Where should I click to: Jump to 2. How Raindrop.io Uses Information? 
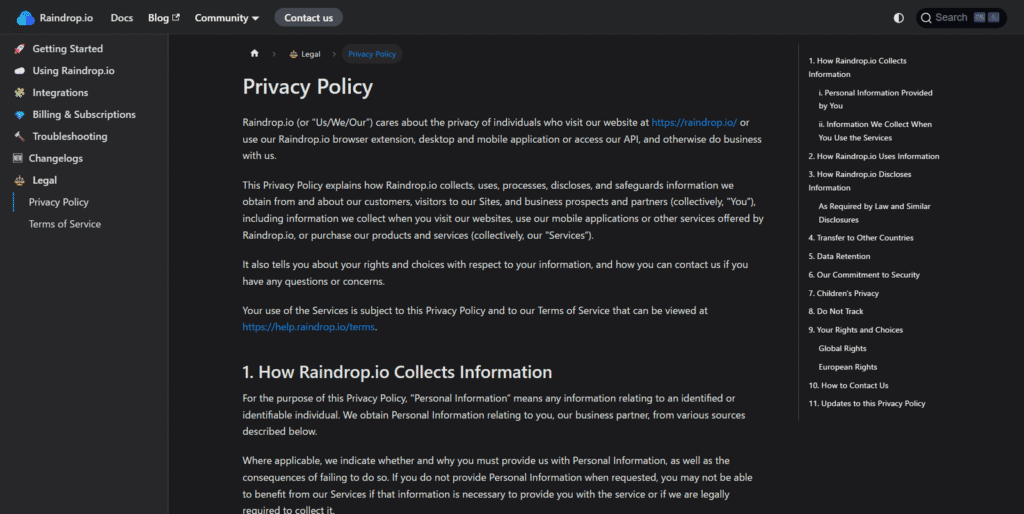point(874,156)
